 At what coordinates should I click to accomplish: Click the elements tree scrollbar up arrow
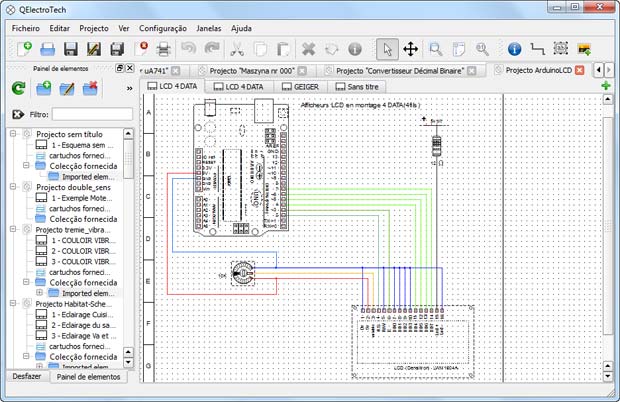coord(128,134)
